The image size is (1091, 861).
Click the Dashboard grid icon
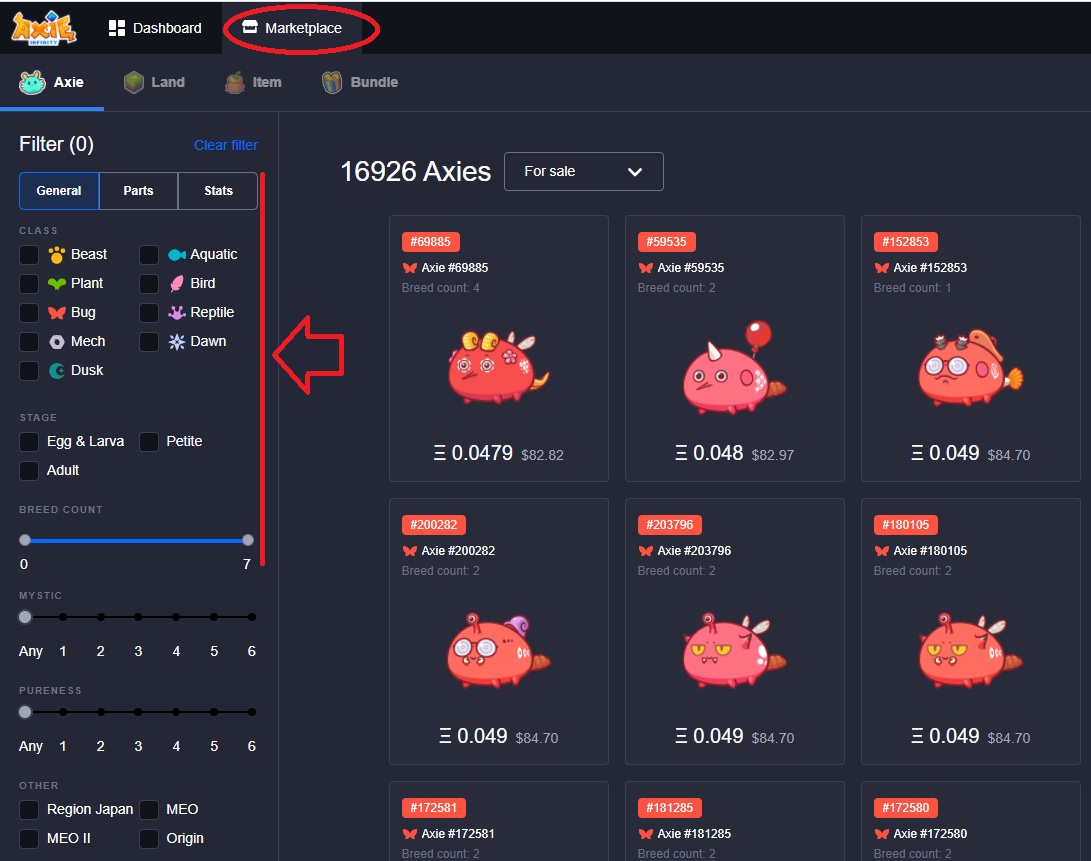117,28
